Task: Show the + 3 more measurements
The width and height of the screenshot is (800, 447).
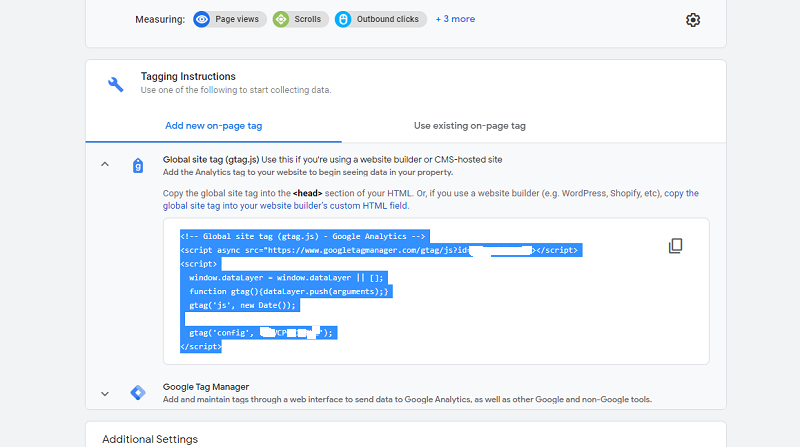Action: (x=455, y=19)
